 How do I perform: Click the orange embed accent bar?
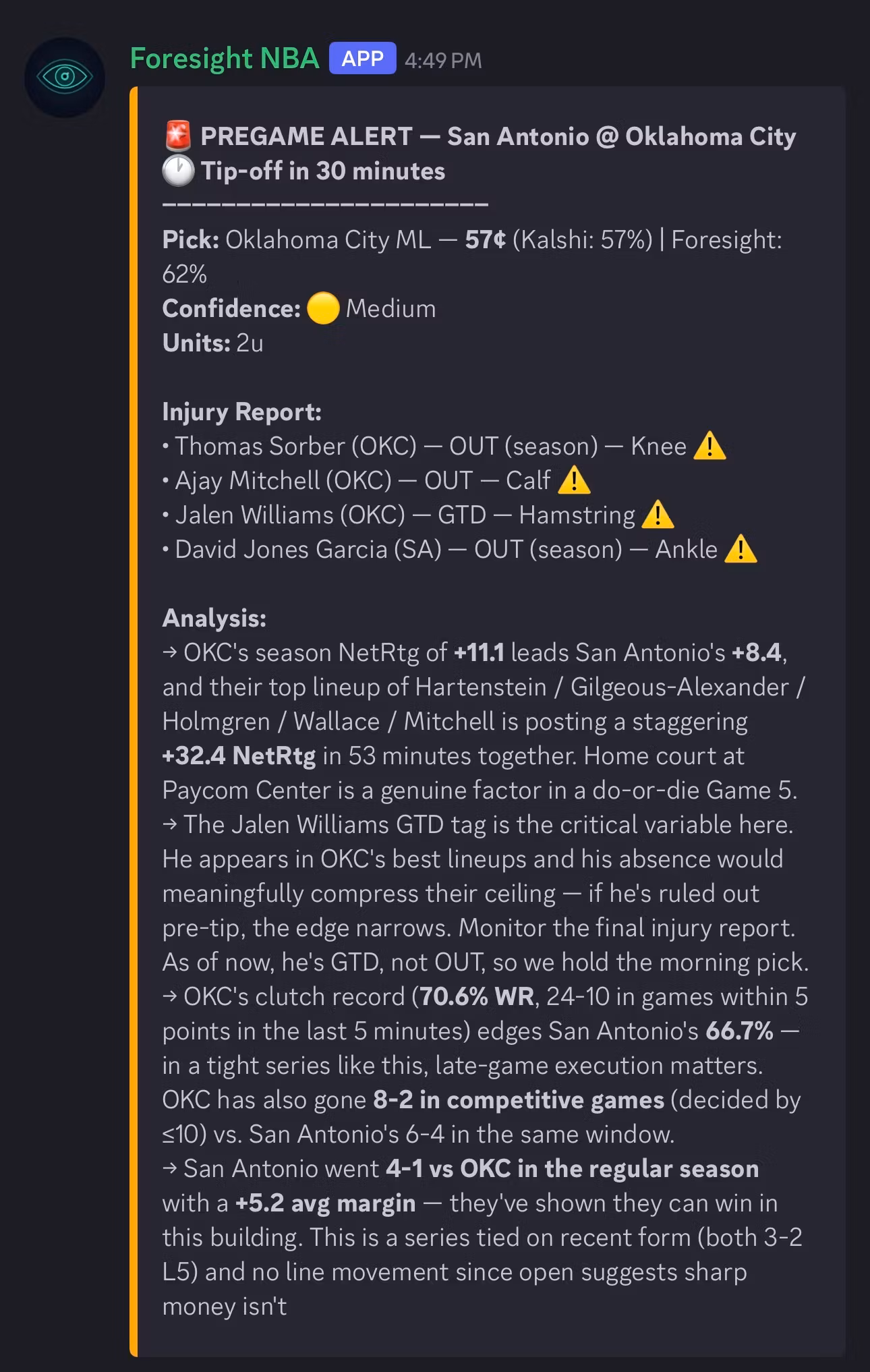click(x=134, y=721)
